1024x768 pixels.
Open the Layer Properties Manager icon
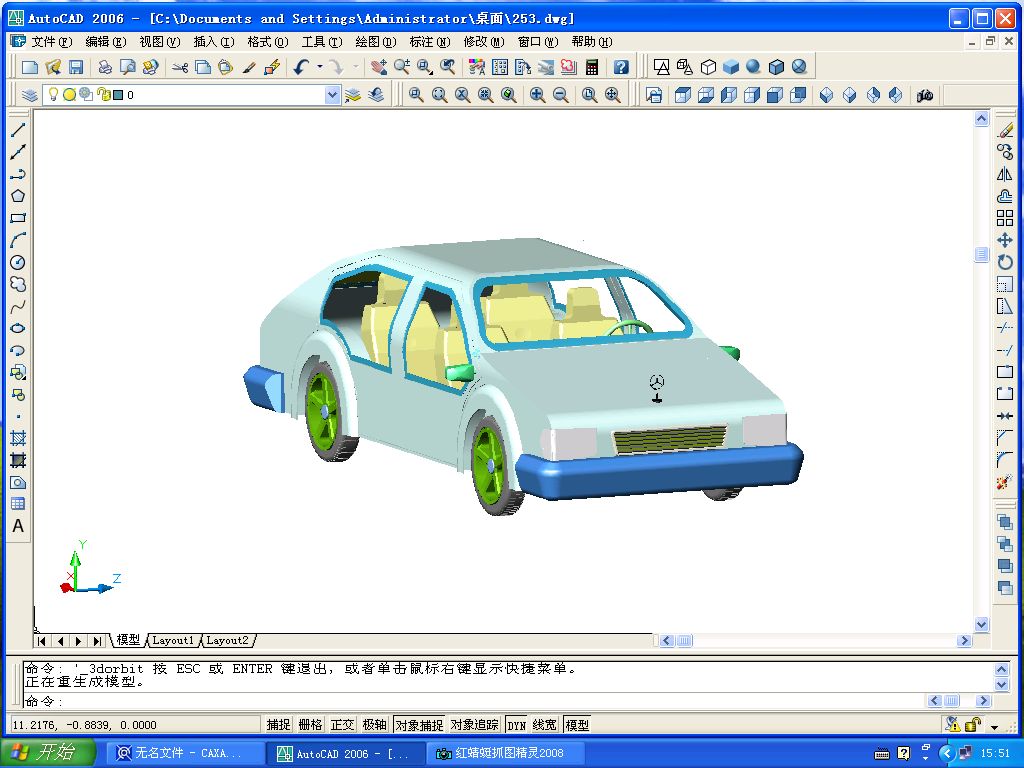click(x=30, y=95)
